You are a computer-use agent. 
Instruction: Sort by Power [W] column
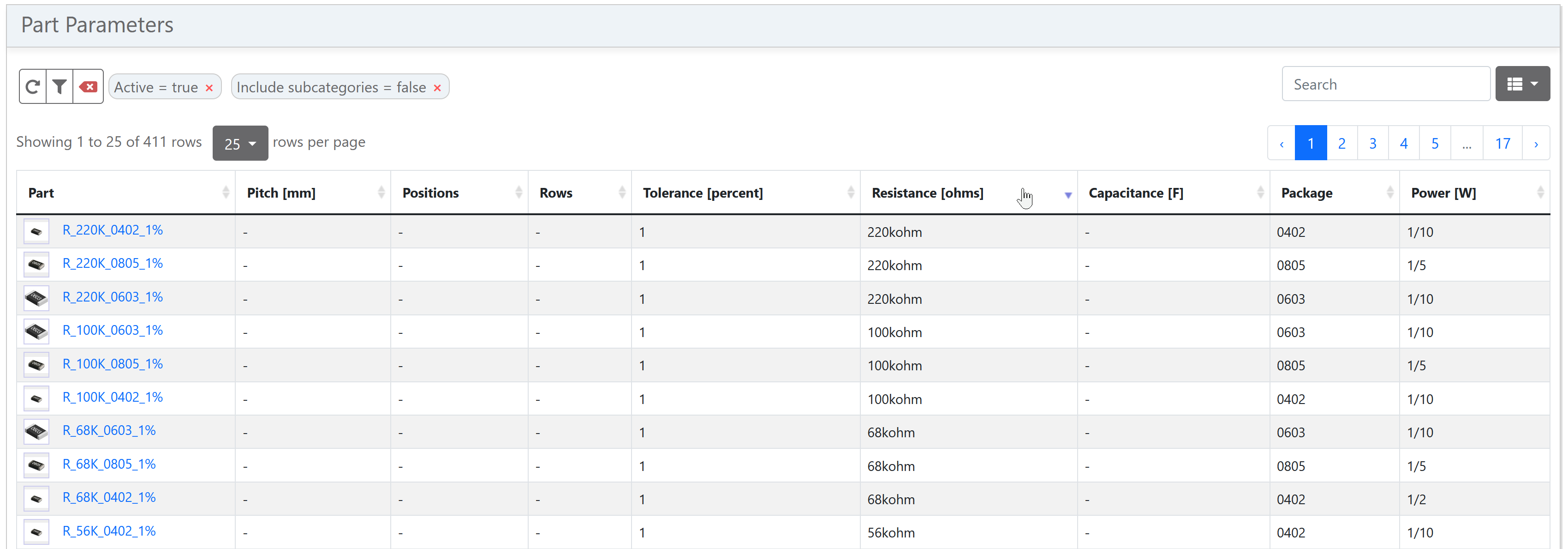pos(1443,193)
